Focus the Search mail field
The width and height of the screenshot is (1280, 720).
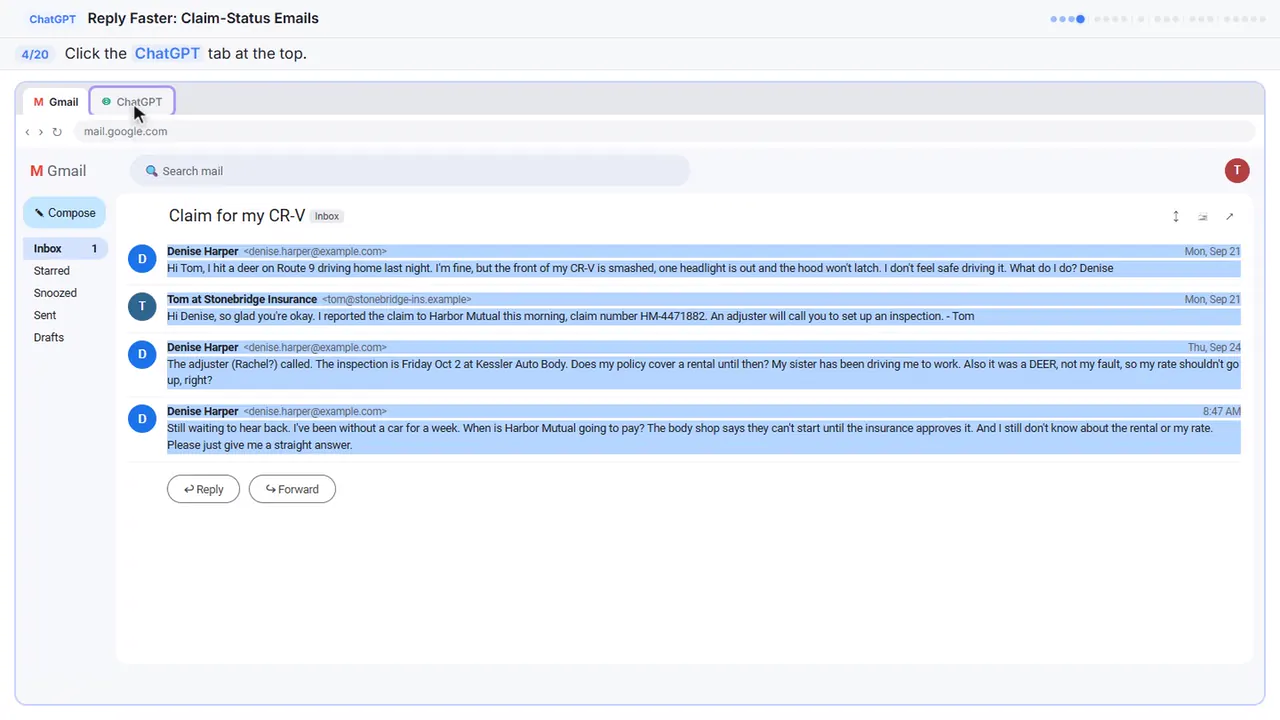click(x=410, y=171)
